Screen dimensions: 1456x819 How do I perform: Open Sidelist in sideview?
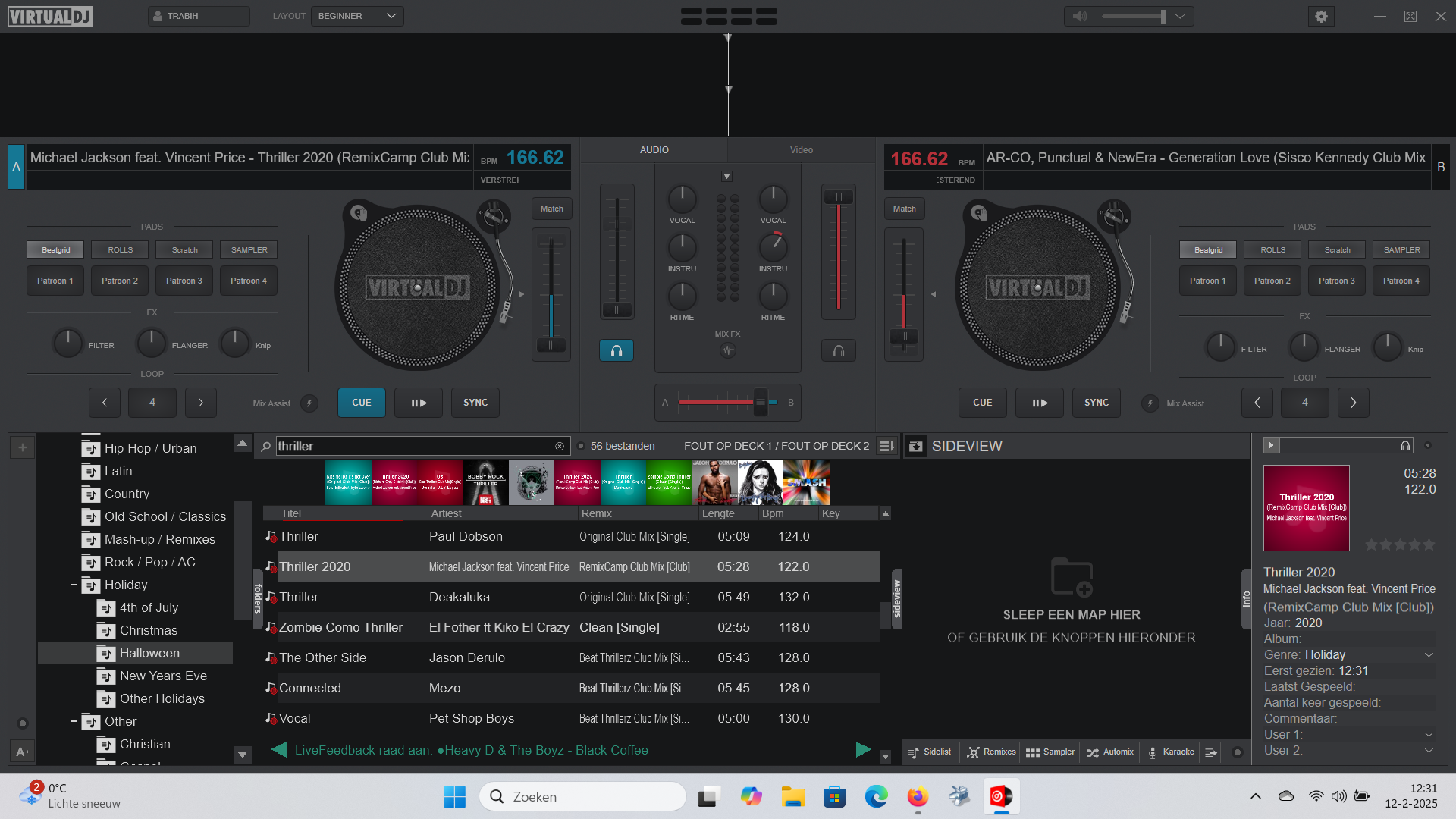point(930,752)
